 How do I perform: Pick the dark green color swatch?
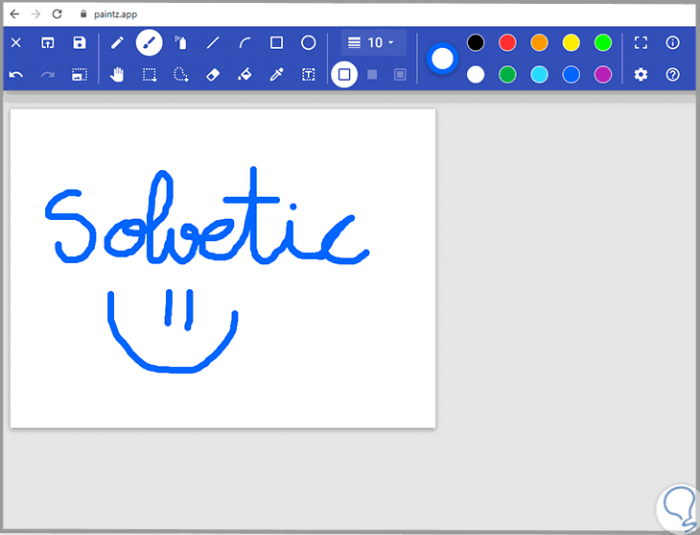[508, 75]
